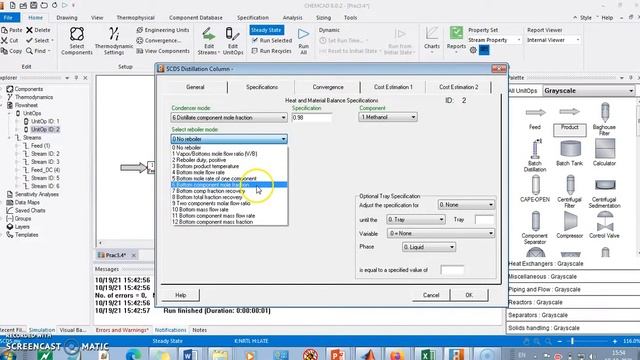Click Cancel button in dialog

[431, 295]
